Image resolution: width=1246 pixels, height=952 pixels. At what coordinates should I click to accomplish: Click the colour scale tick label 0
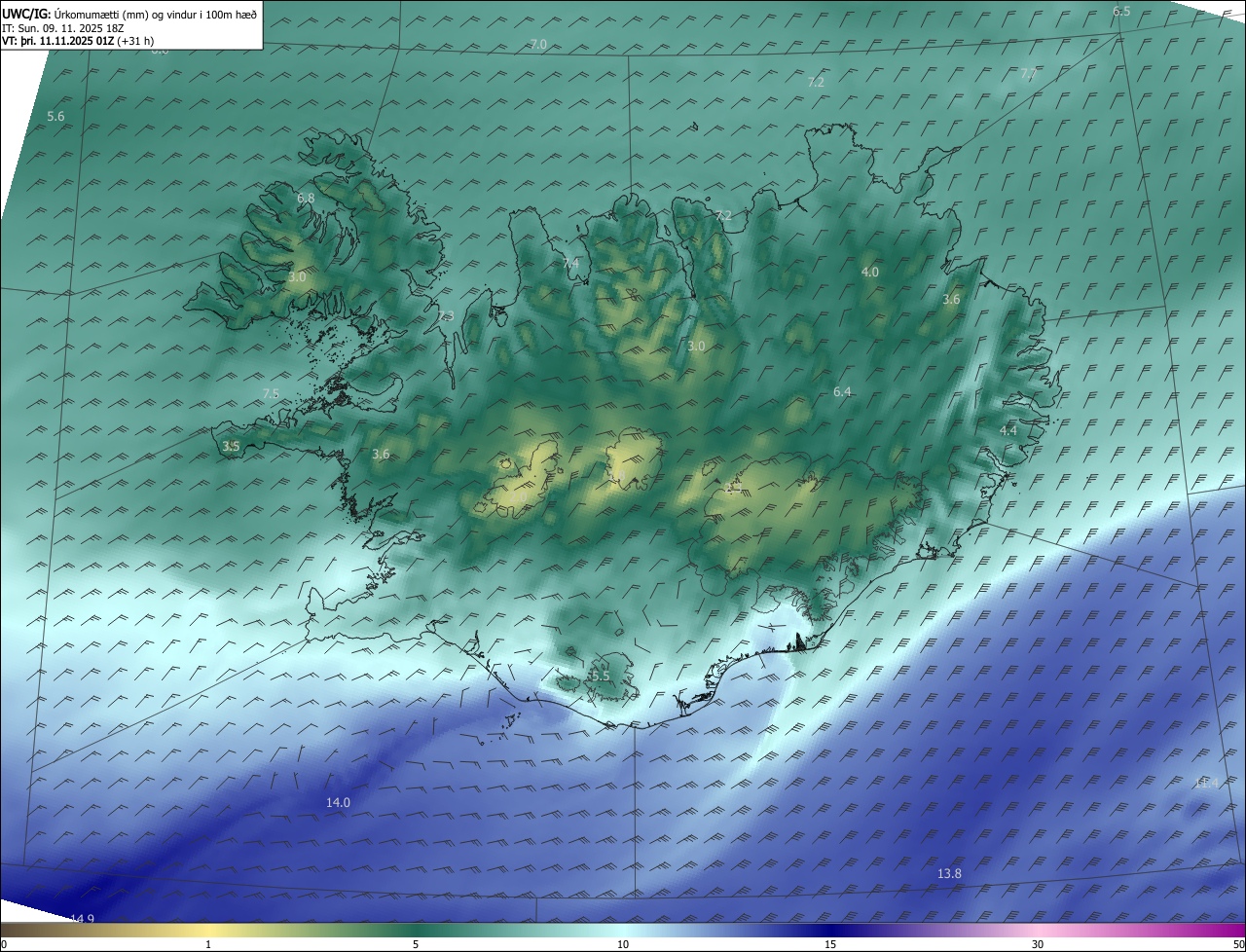coord(4,944)
